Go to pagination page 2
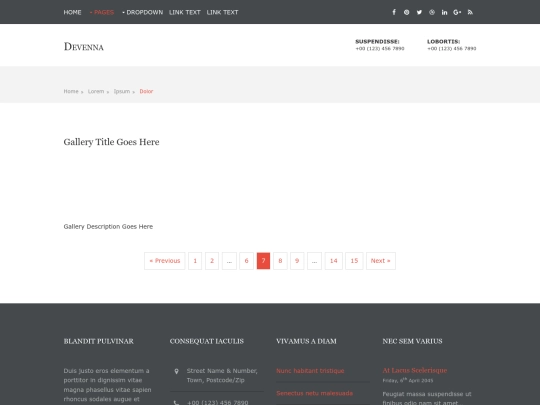Screen dimensions: 540x405 tap(212, 261)
